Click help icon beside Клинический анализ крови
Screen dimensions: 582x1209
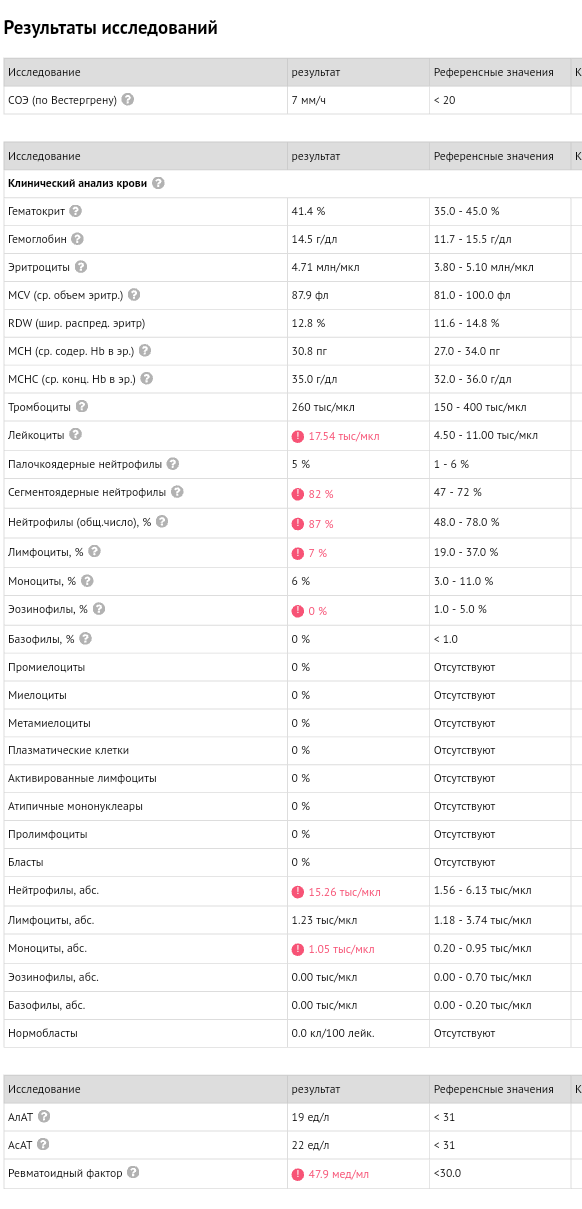(158, 184)
